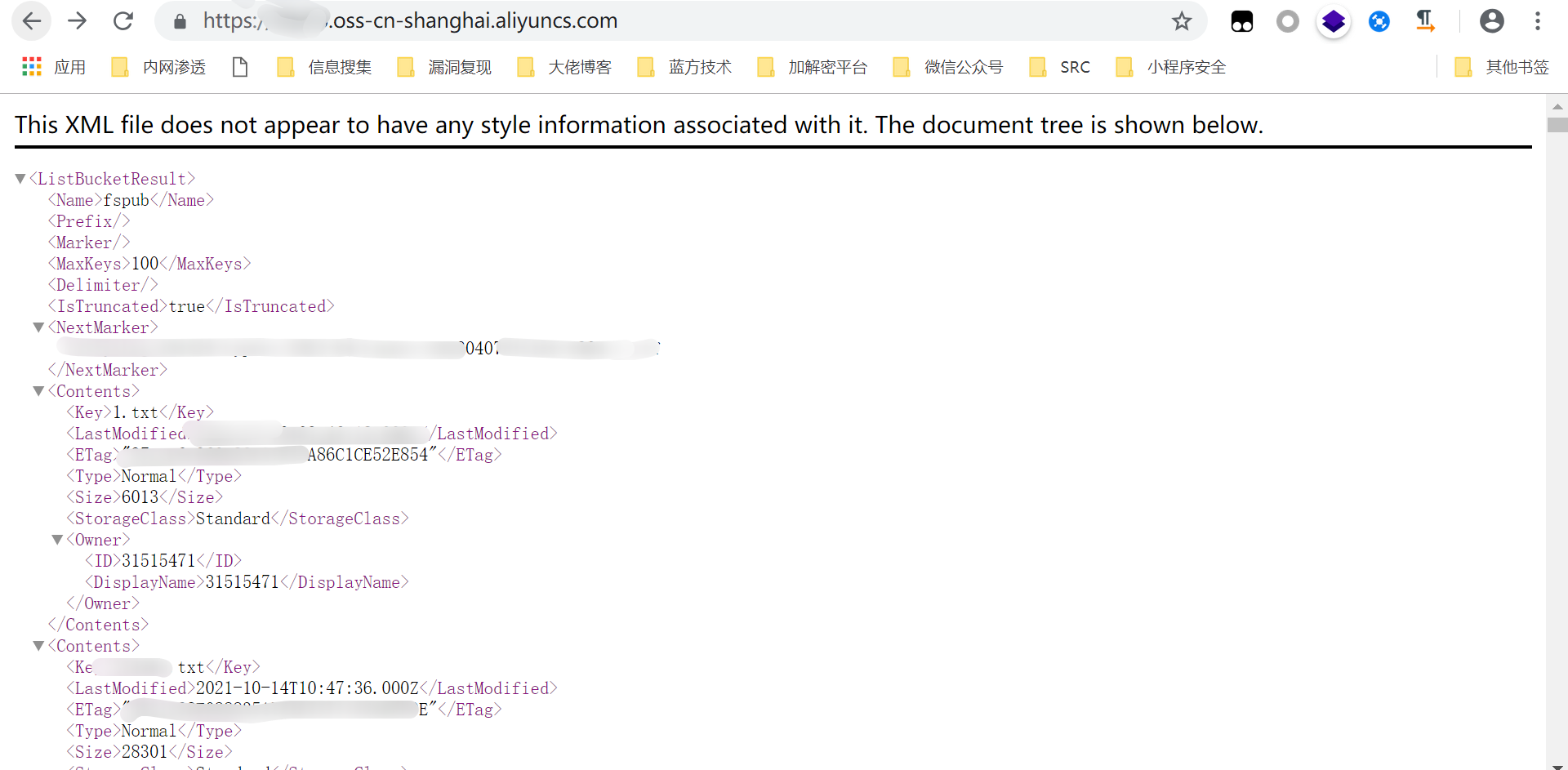This screenshot has height=770, width=1568.
Task: Click the scrollbar up arrow
Action: (x=1557, y=106)
